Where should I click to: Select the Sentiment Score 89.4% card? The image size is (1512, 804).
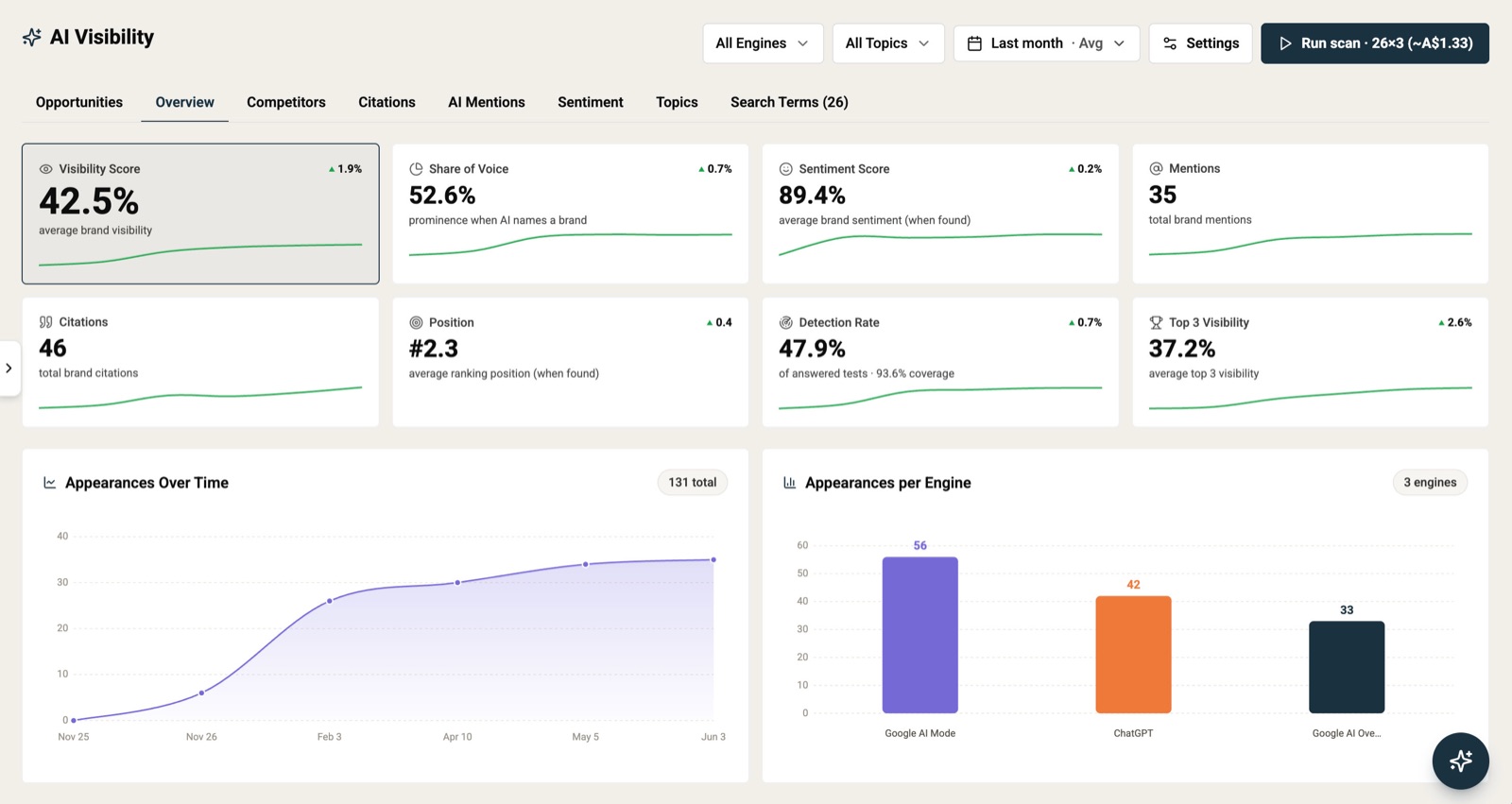pyautogui.click(x=940, y=214)
